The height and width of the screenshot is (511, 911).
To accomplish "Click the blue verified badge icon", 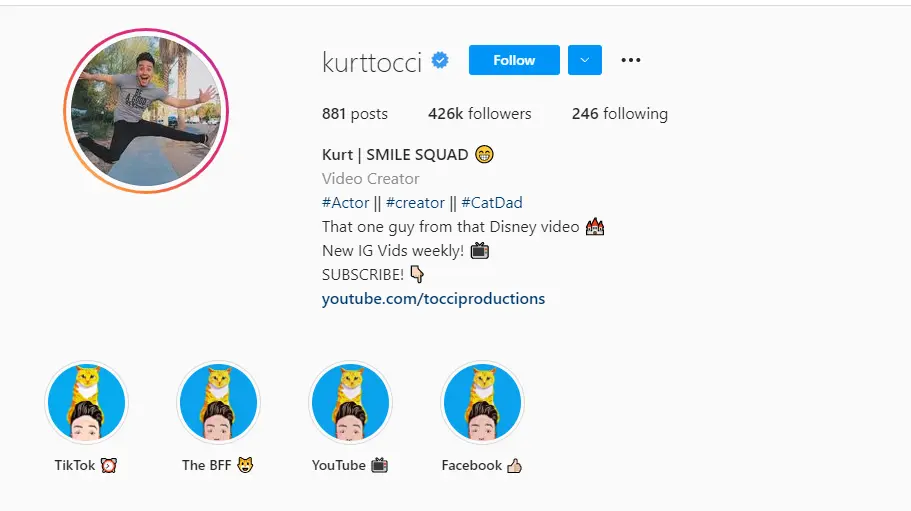I will point(440,60).
